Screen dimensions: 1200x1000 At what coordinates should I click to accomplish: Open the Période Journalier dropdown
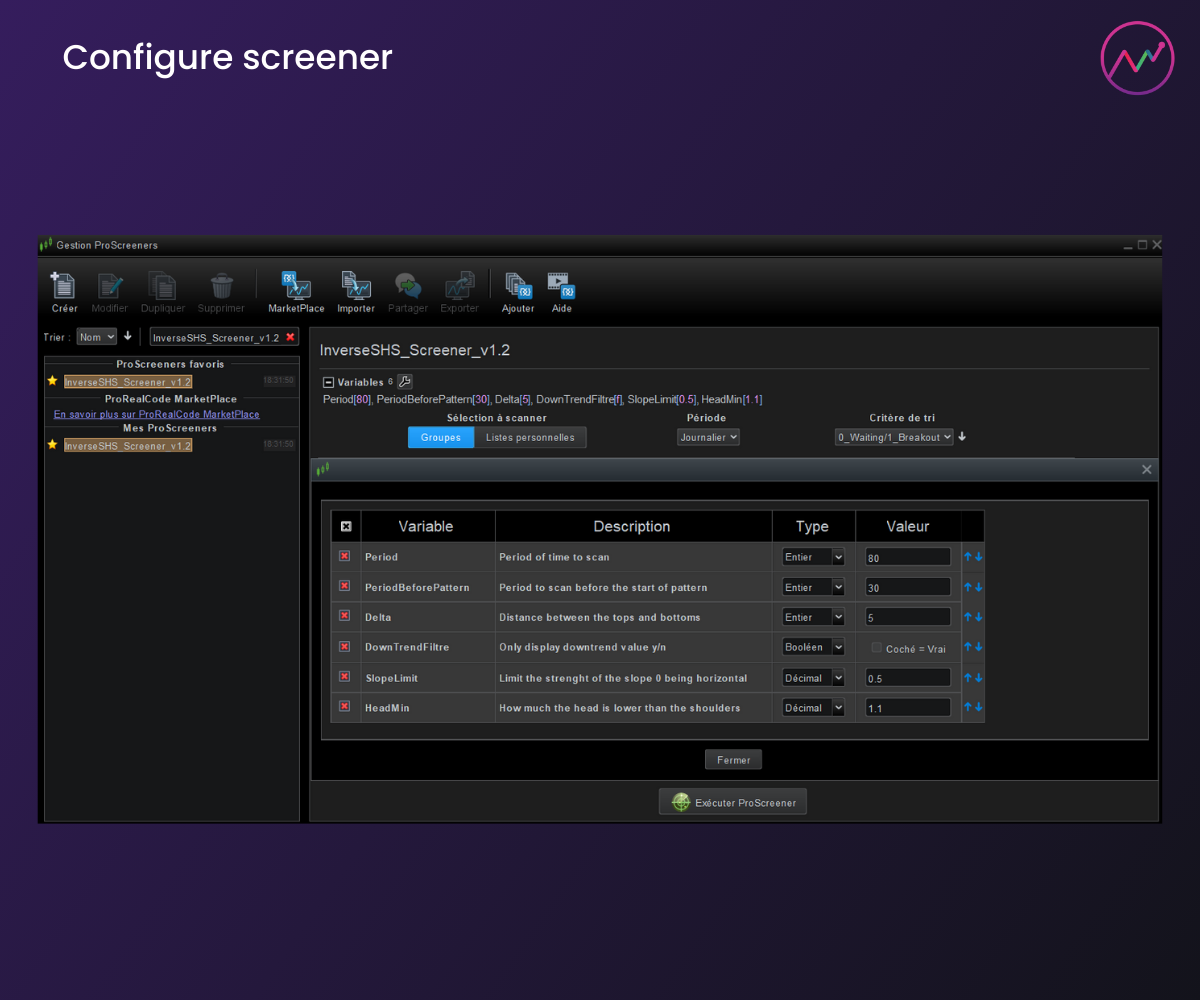(708, 437)
